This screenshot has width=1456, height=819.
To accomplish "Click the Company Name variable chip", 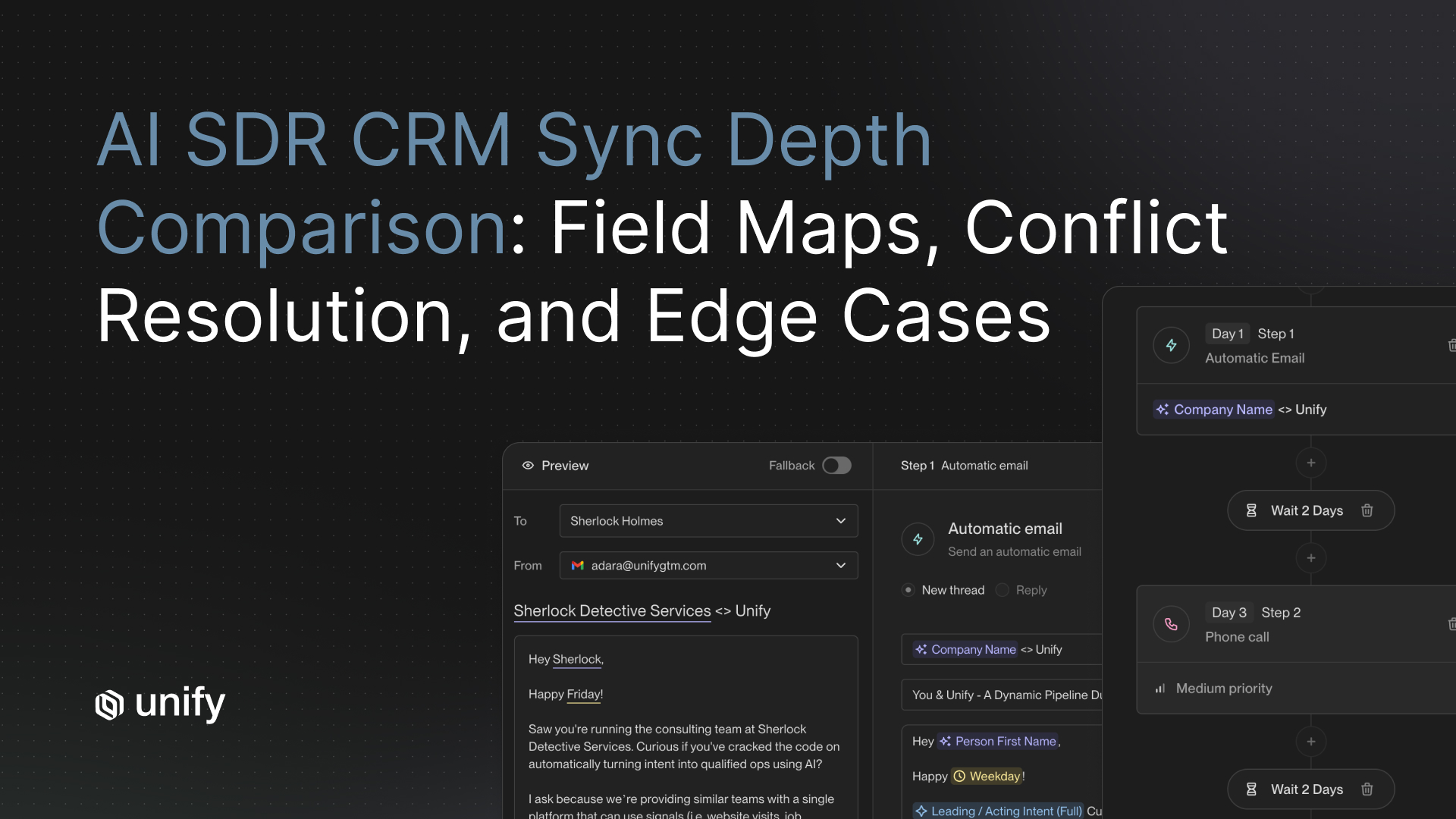I will click(1213, 409).
